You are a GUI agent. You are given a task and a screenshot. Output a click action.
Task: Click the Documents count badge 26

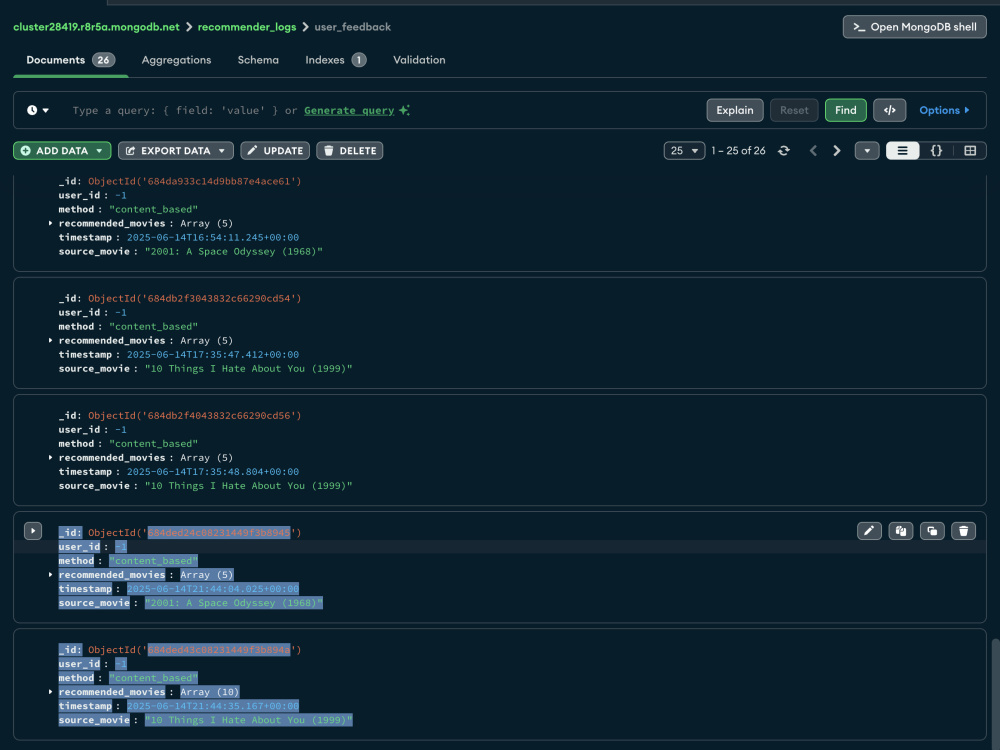pos(103,60)
